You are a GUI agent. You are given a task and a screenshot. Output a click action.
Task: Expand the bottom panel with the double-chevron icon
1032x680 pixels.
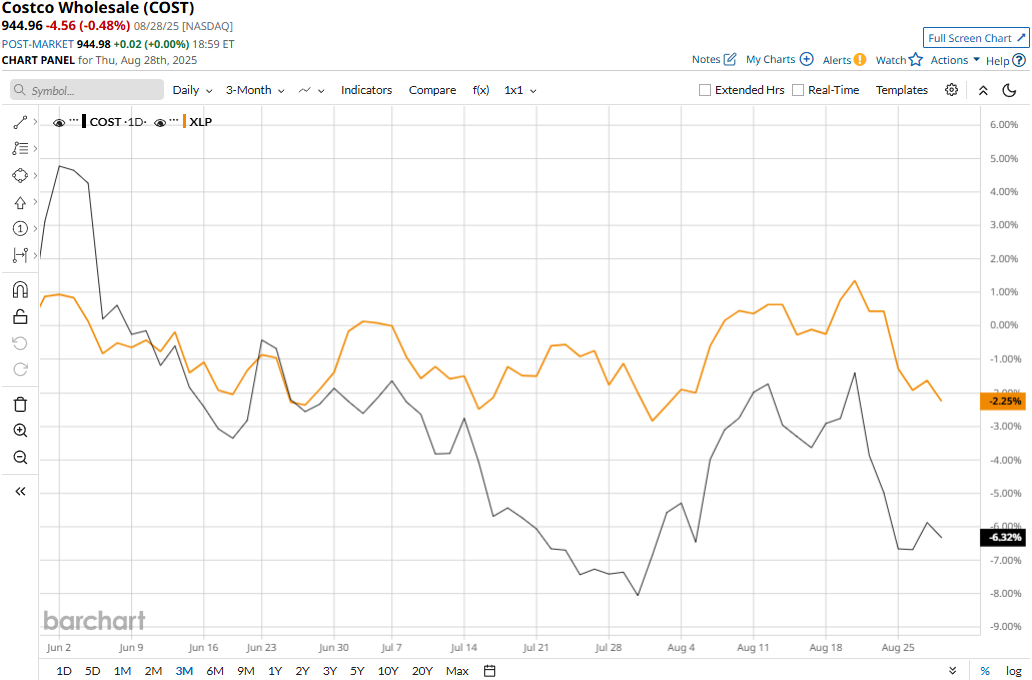point(952,671)
